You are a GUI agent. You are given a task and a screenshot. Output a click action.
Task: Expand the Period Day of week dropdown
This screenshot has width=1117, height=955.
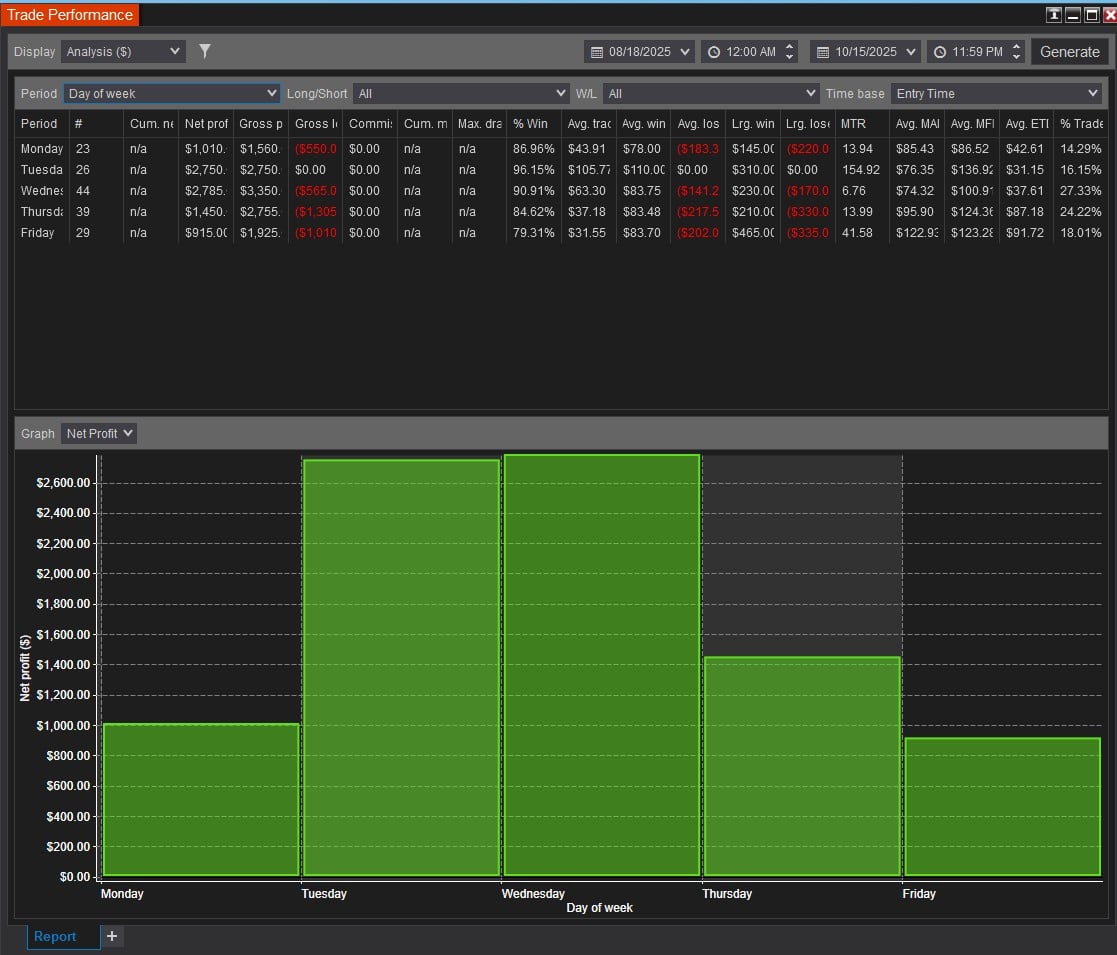point(171,93)
